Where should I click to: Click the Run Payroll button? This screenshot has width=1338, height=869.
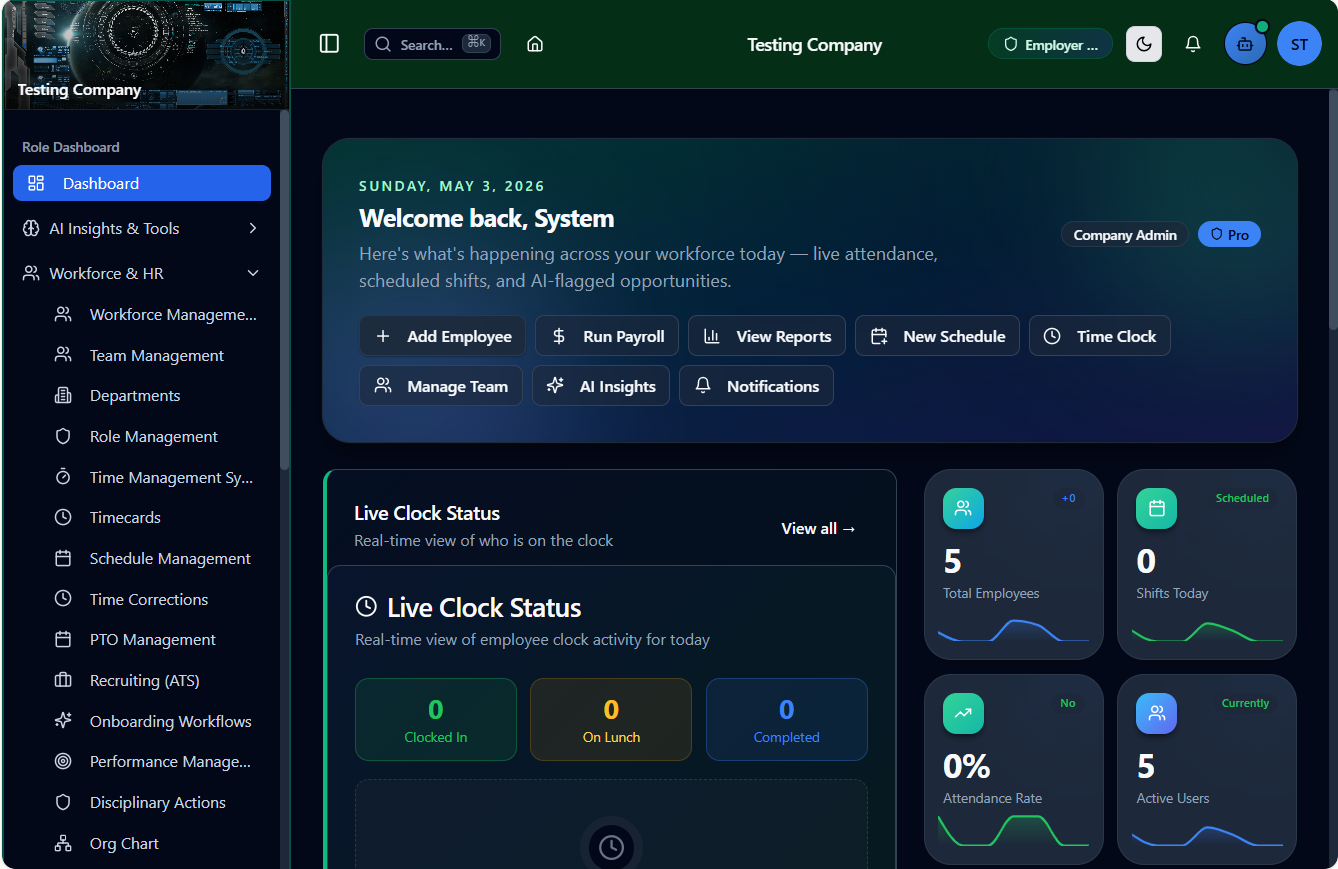[x=607, y=336]
